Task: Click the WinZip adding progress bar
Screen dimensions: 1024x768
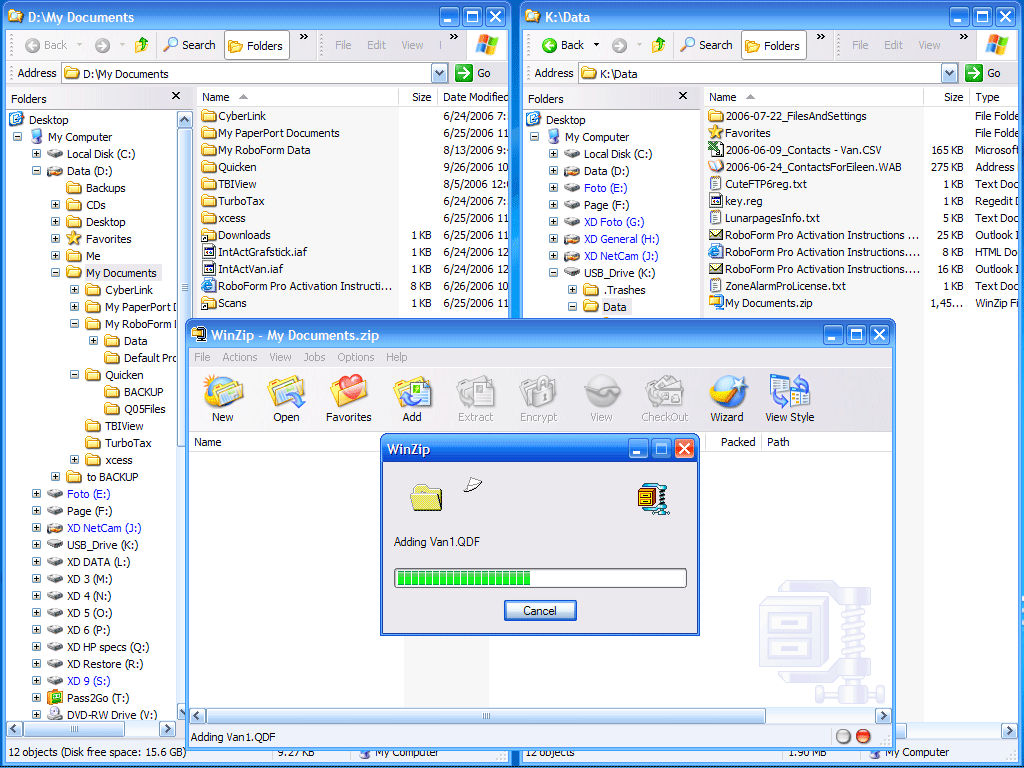Action: point(540,578)
